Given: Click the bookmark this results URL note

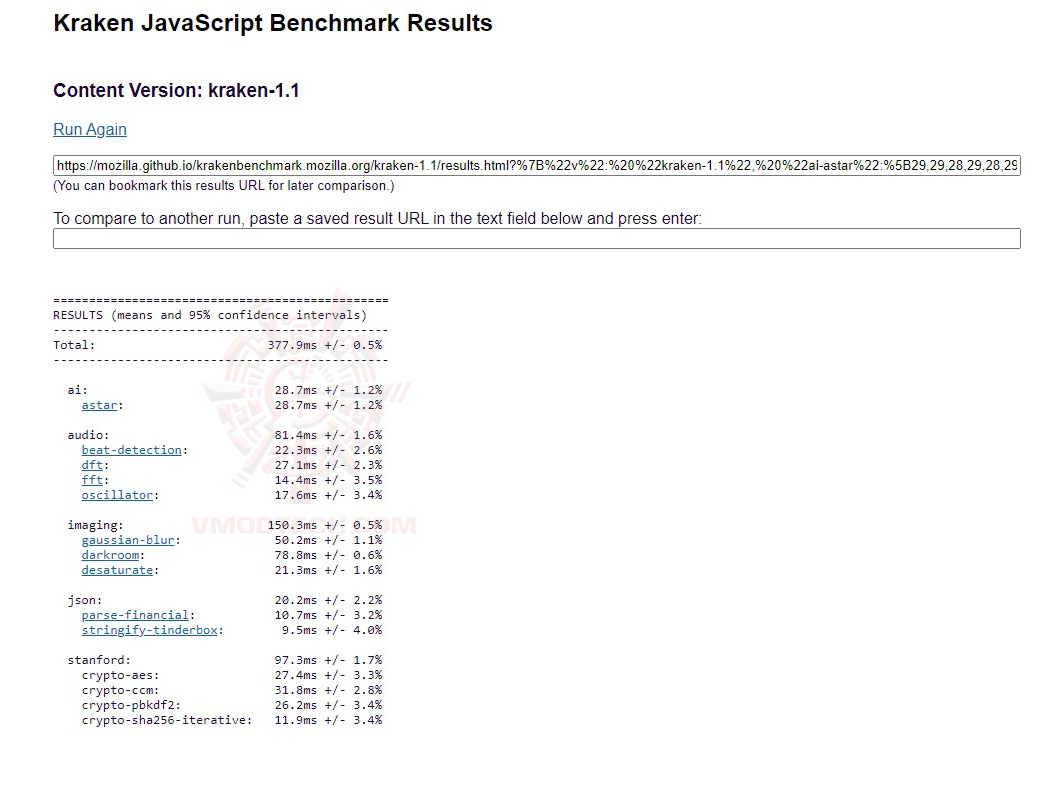Looking at the screenshot, I should tap(224, 186).
